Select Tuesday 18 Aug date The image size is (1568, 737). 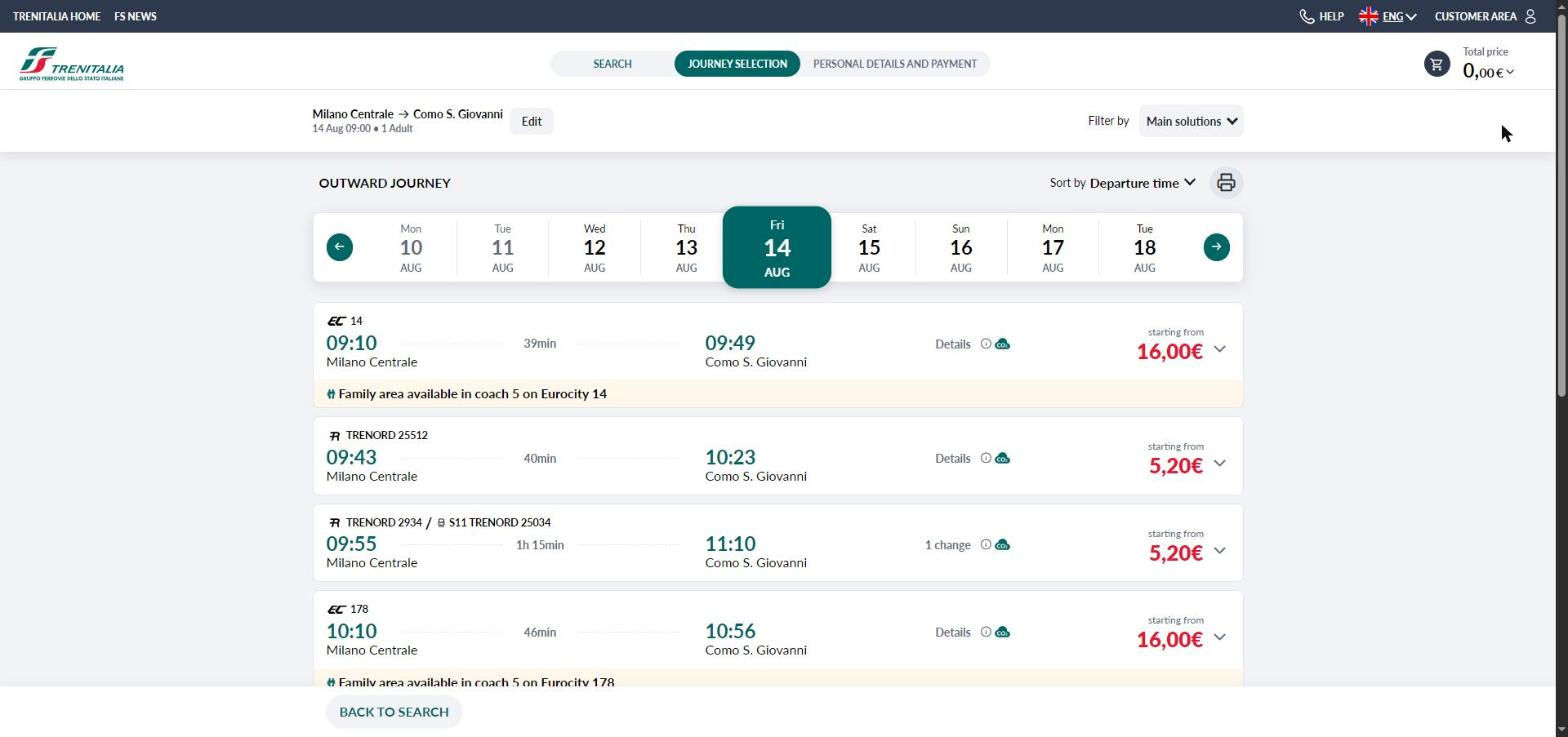[x=1145, y=247]
